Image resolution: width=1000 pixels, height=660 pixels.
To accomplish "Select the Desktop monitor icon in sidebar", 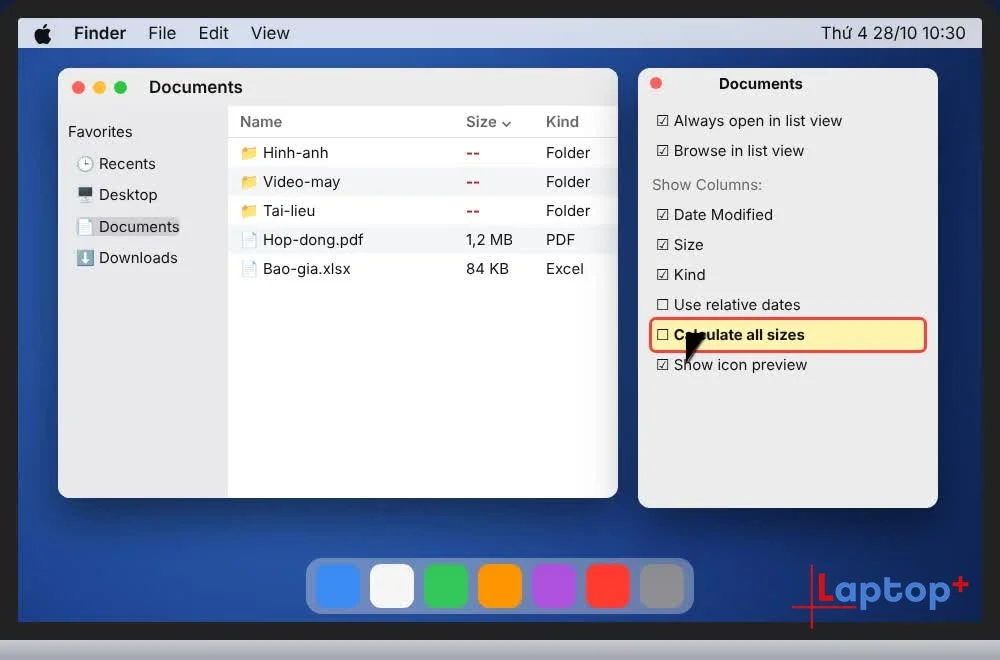I will (x=85, y=194).
